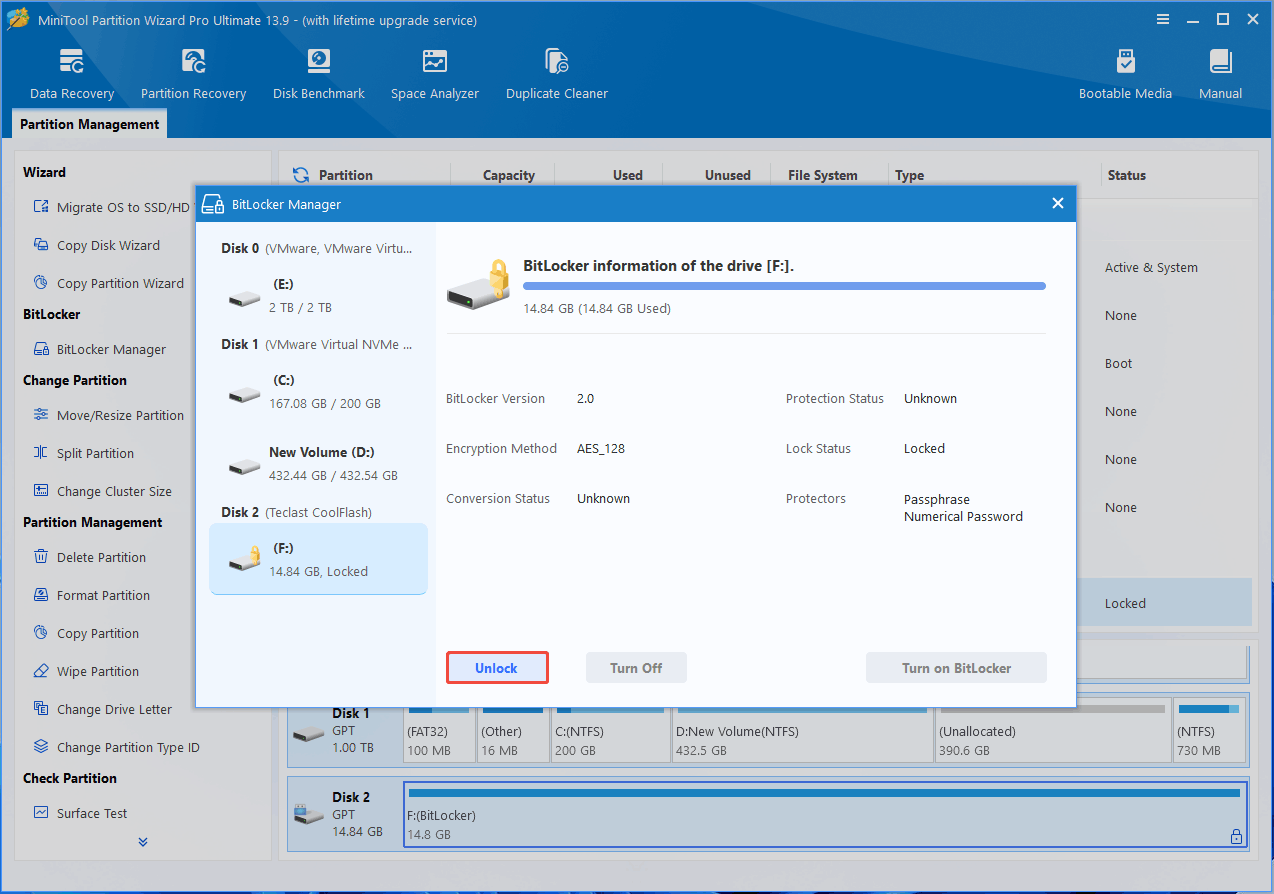The width and height of the screenshot is (1274, 894).
Task: Select New Volume (D:) in BitLocker list
Action: coord(318,464)
